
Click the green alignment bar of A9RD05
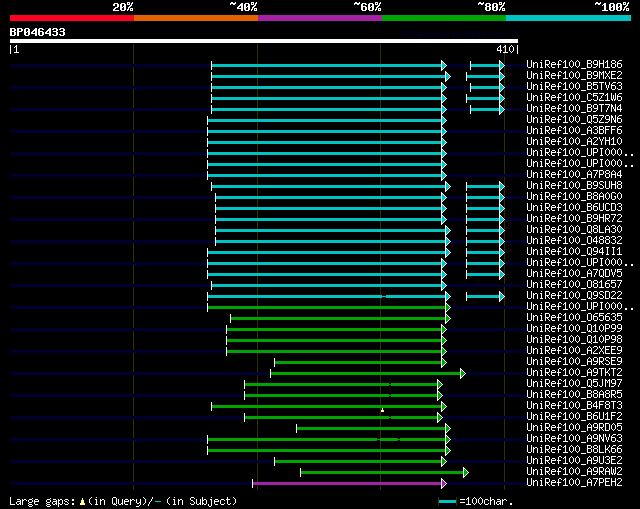[373, 429]
